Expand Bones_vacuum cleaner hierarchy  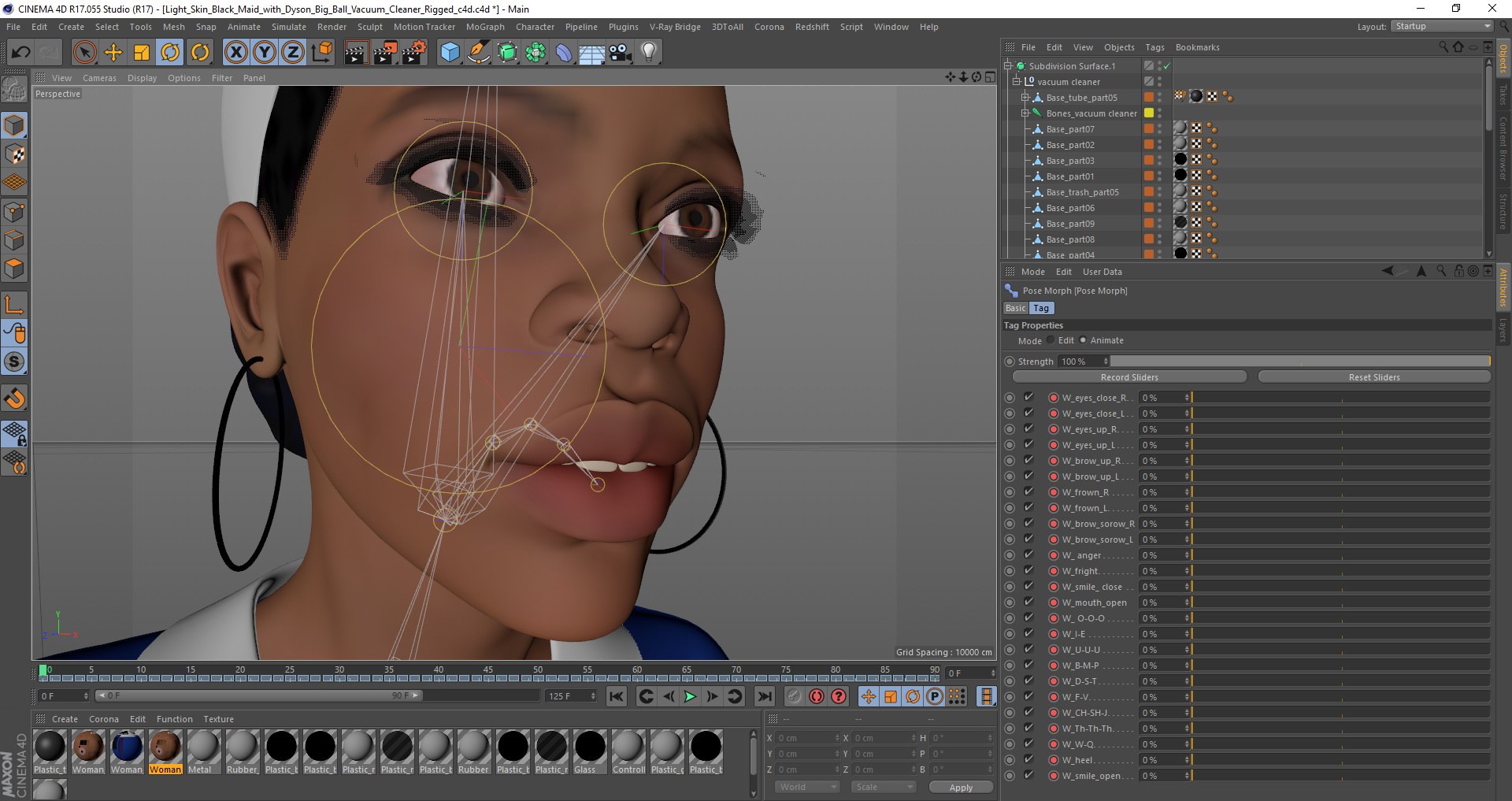(x=1025, y=113)
